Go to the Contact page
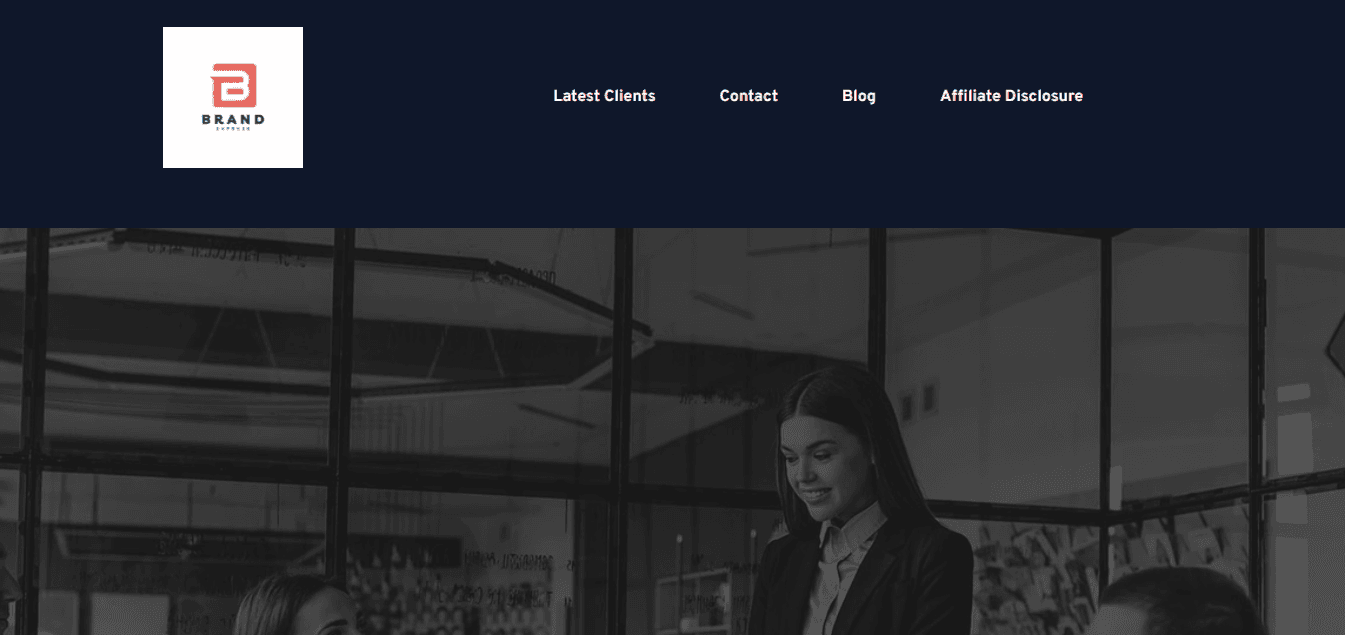The image size is (1345, 635). pos(749,96)
